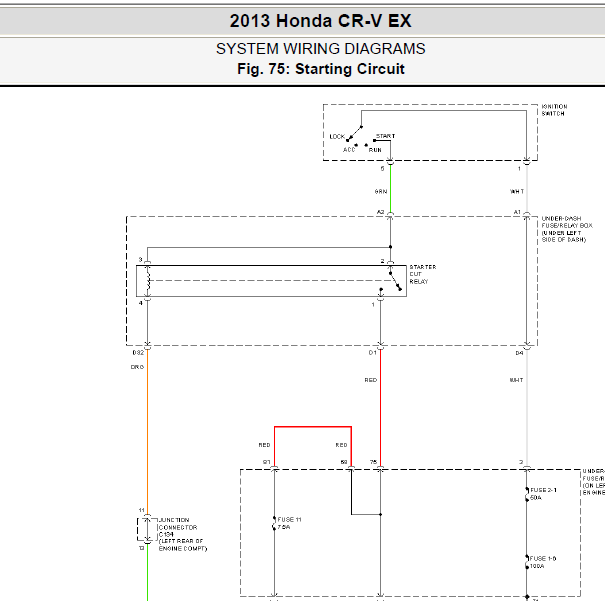605x601 pixels.
Task: Click the FUSE 2-1 label
Action: coord(543,490)
